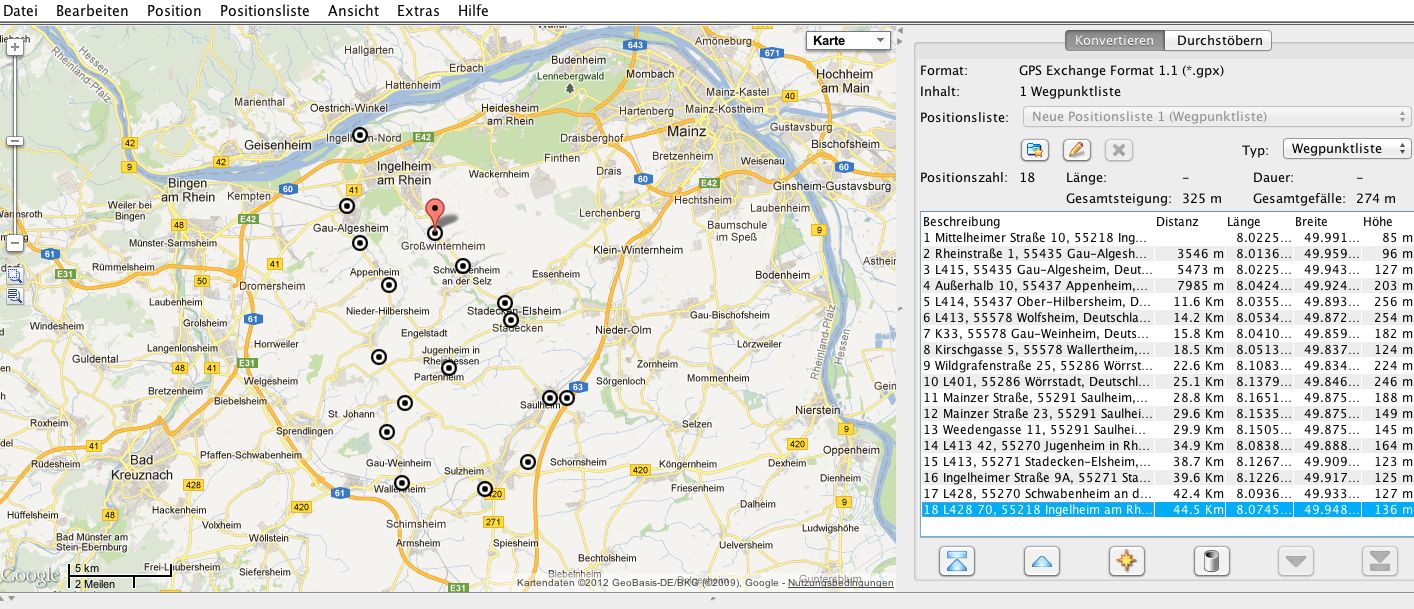Viewport: 1414px width, 609px height.
Task: Open the Hilfe menu
Action: point(473,10)
